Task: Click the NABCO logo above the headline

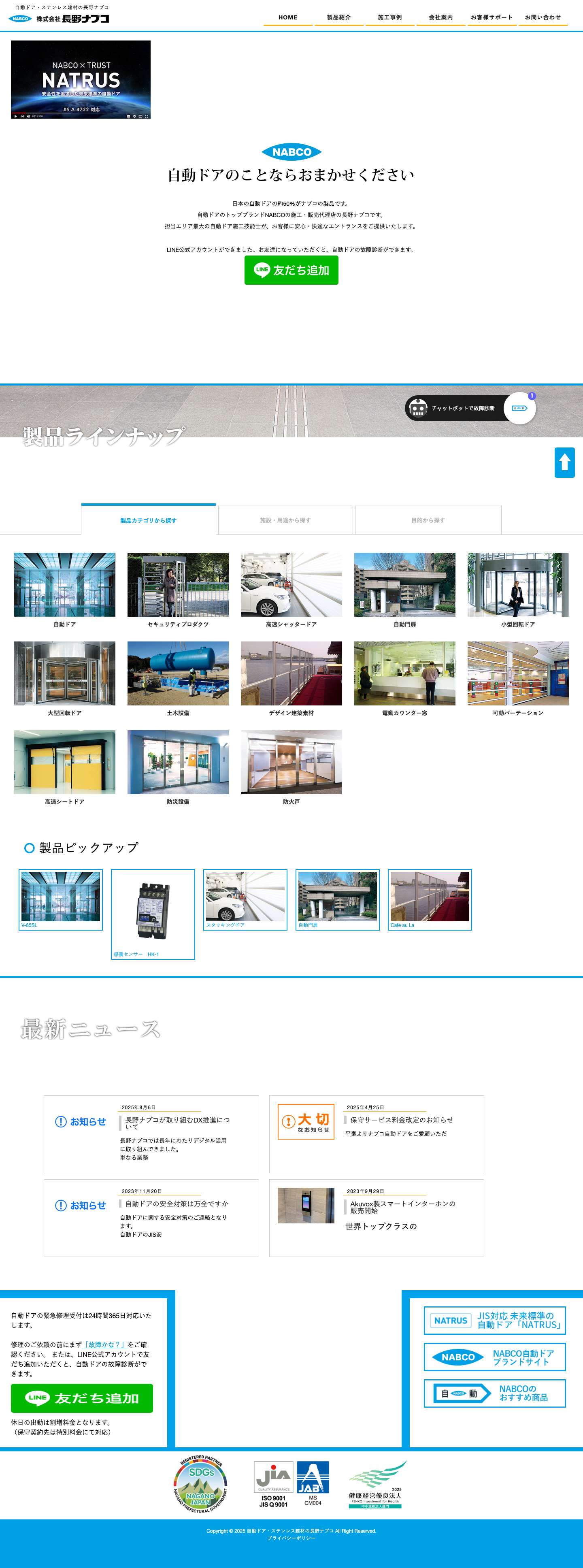Action: [291, 152]
